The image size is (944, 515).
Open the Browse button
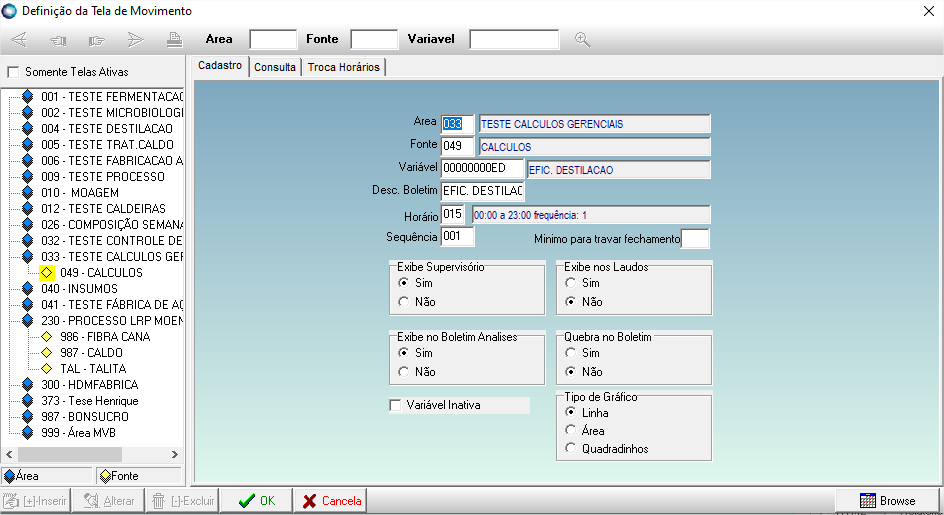[887, 501]
